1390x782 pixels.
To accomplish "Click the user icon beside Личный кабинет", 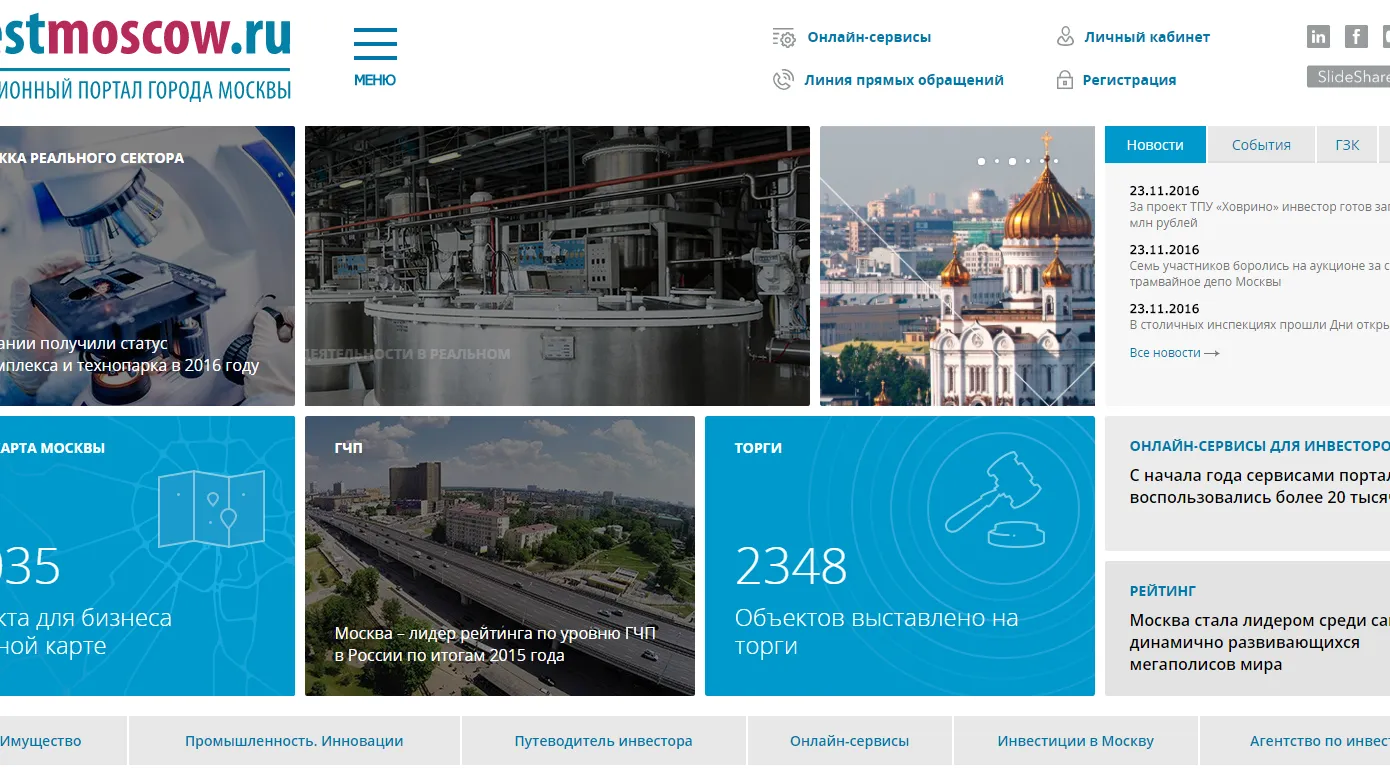I will pyautogui.click(x=1065, y=37).
